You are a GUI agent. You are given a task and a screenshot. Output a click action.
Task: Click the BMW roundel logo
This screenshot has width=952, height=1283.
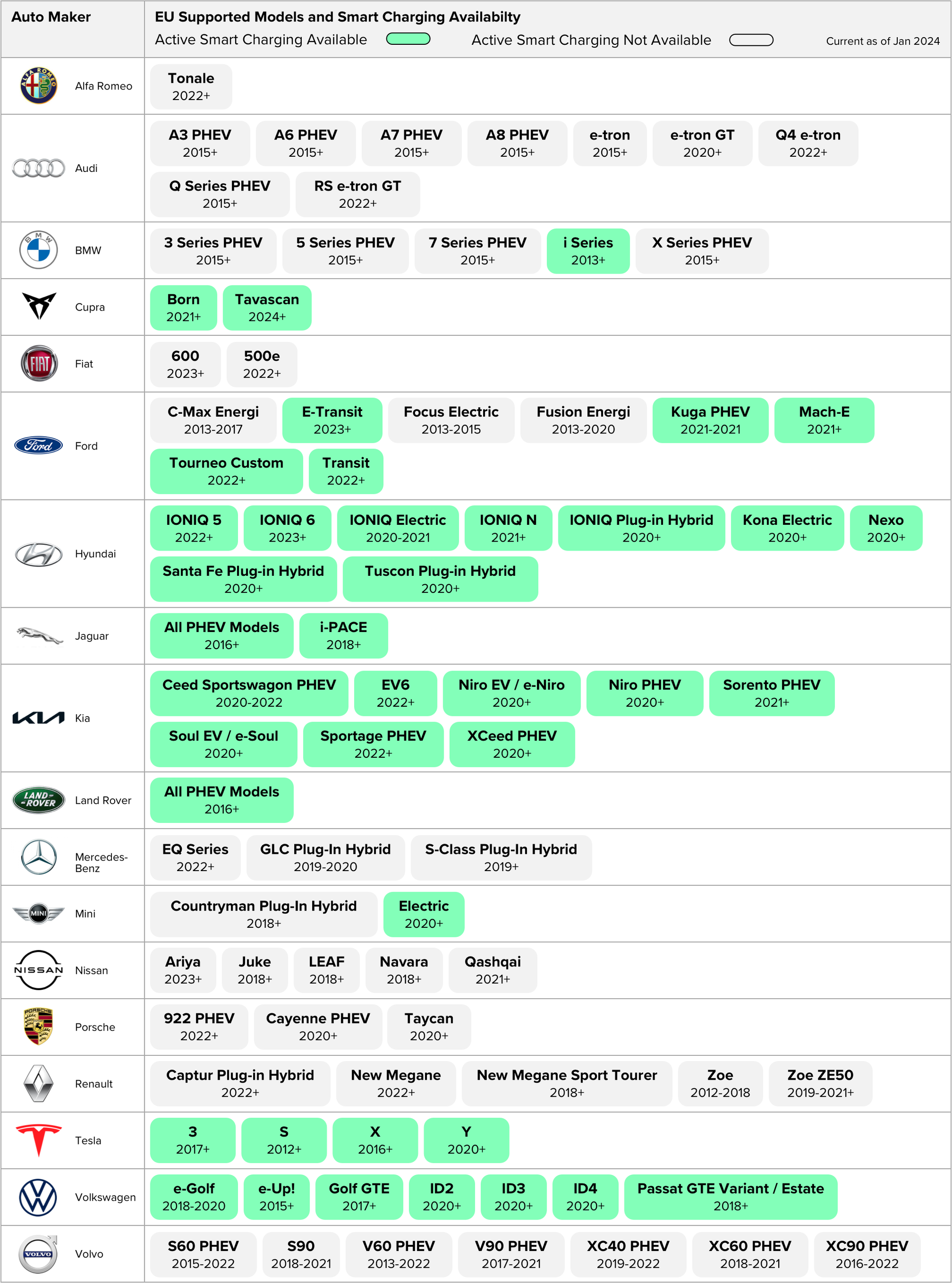point(39,250)
